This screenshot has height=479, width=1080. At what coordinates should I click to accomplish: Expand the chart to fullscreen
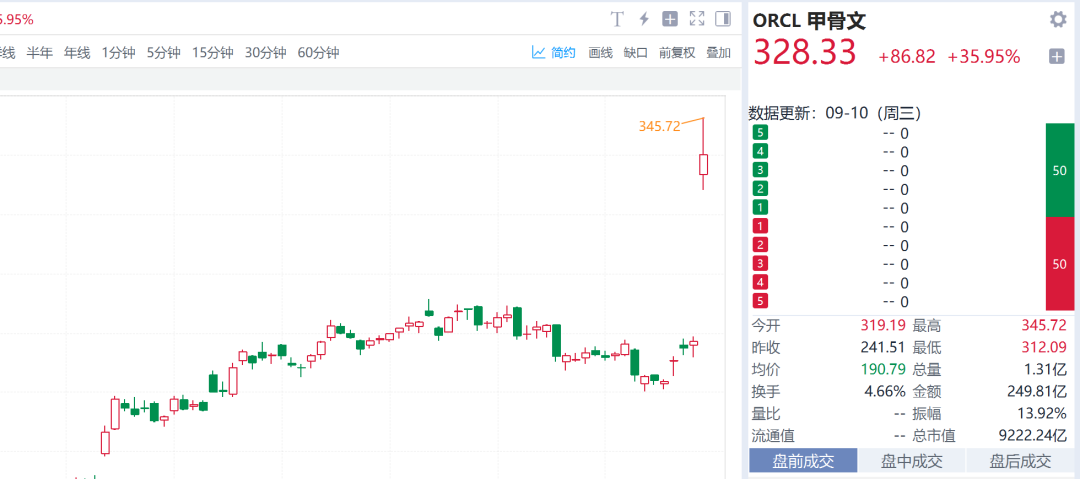(697, 19)
